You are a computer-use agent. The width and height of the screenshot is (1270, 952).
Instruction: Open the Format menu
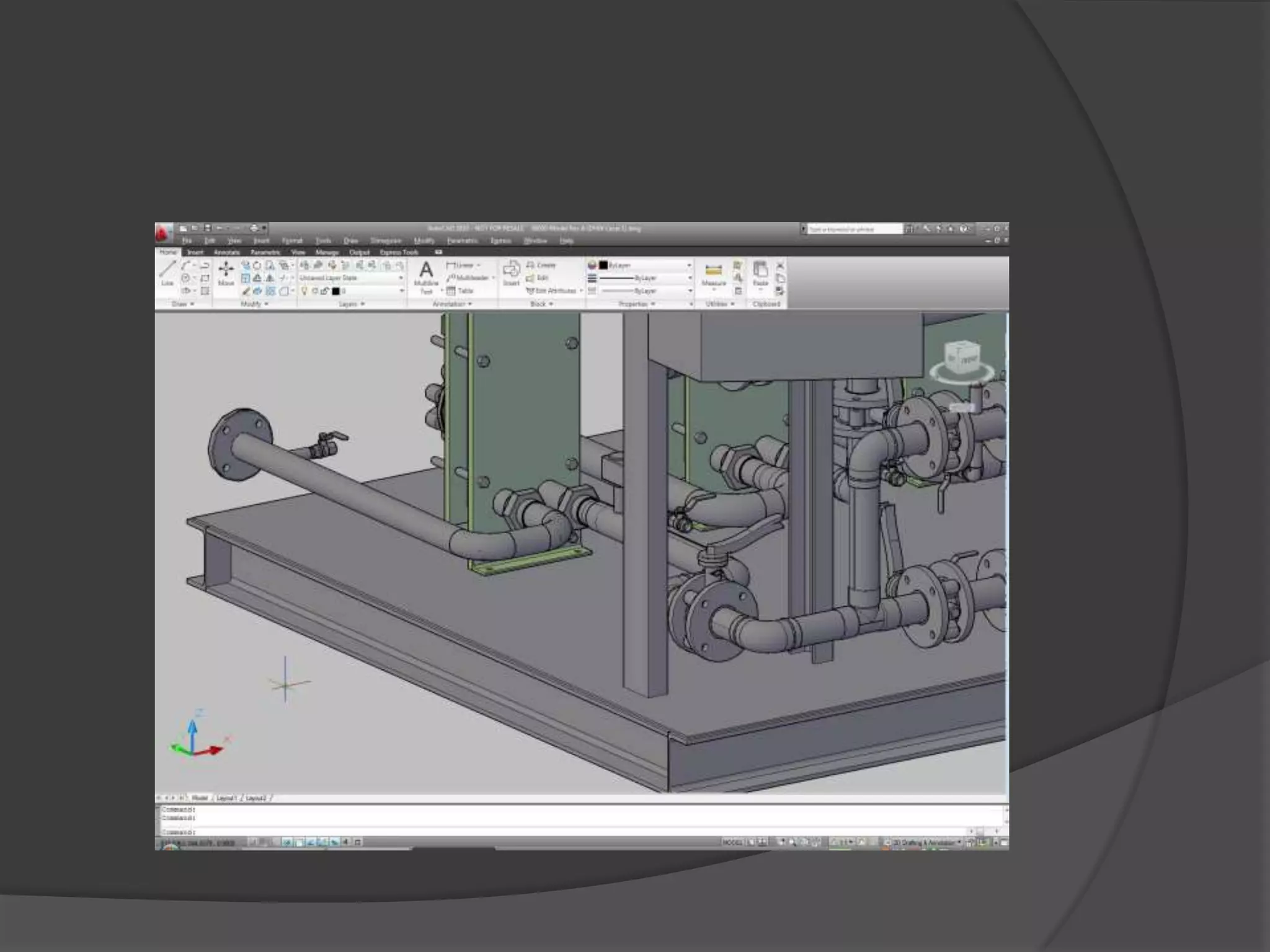point(292,240)
